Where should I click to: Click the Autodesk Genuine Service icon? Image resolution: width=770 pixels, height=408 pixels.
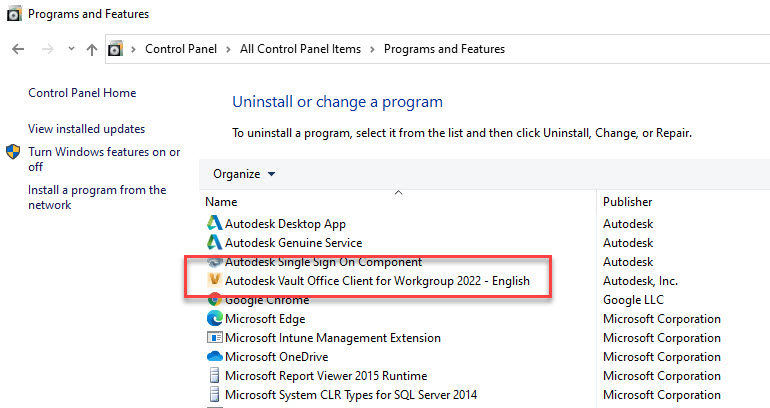click(x=215, y=243)
